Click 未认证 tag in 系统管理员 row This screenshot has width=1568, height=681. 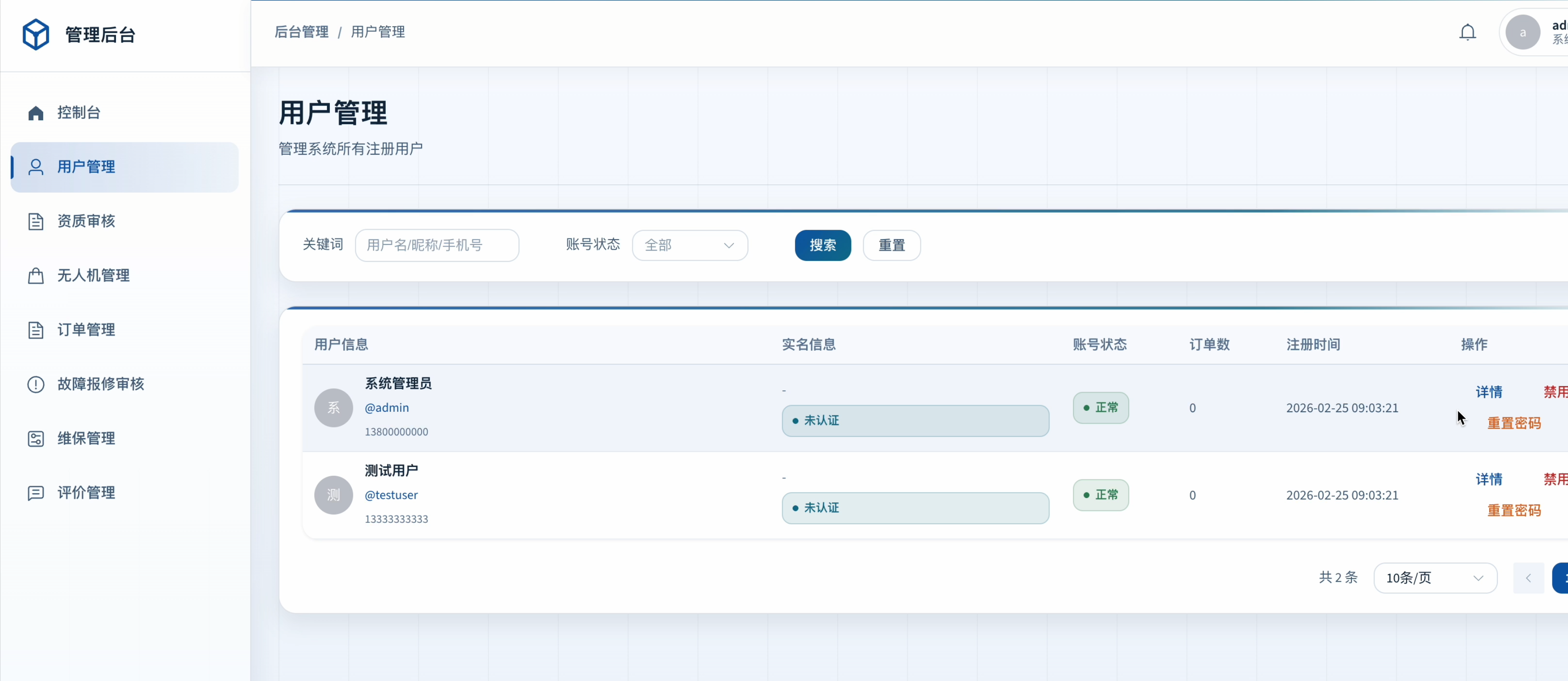click(916, 420)
